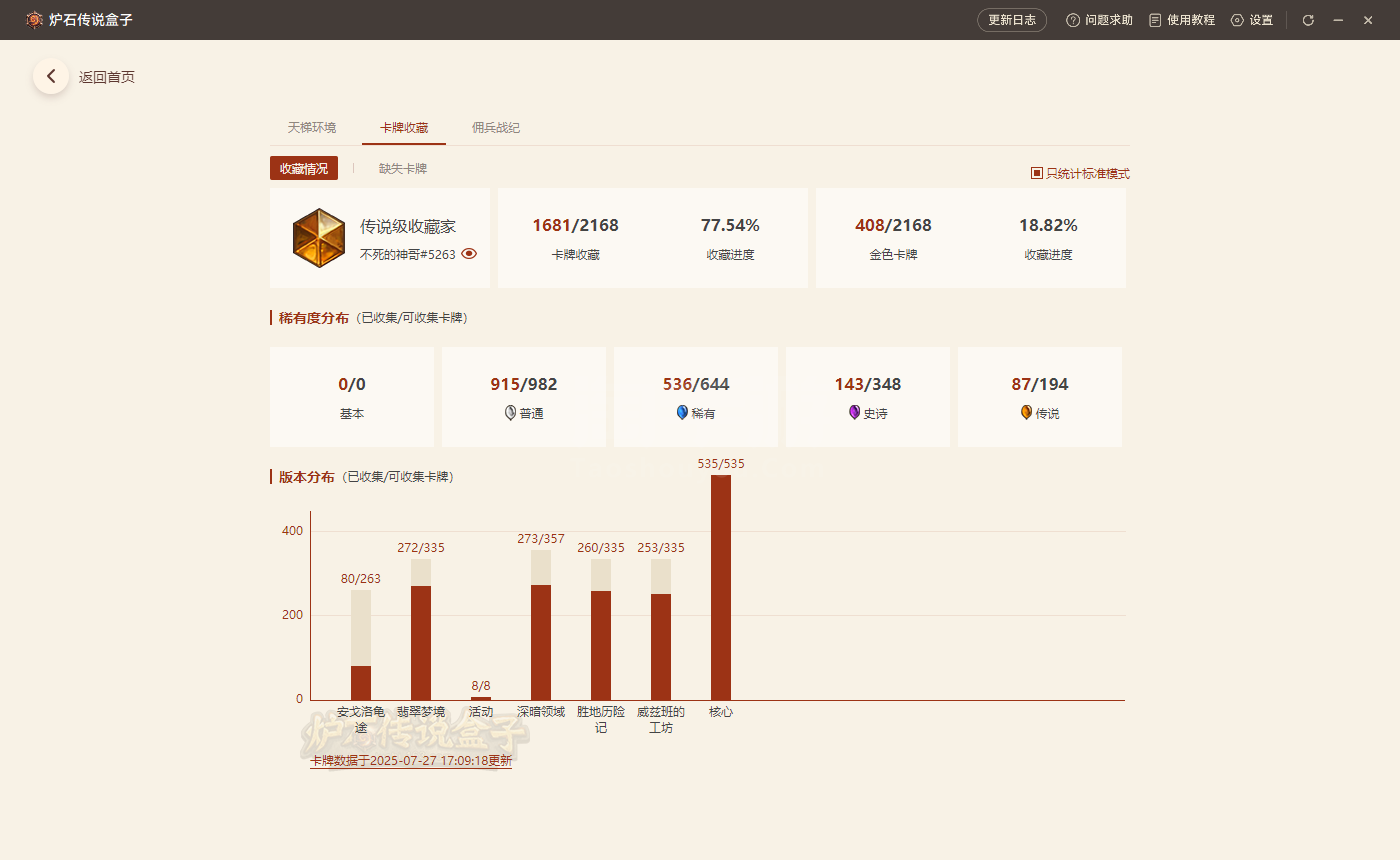This screenshot has width=1400, height=860.
Task: Click player name 不死的神哥#5263
Action: click(x=408, y=254)
